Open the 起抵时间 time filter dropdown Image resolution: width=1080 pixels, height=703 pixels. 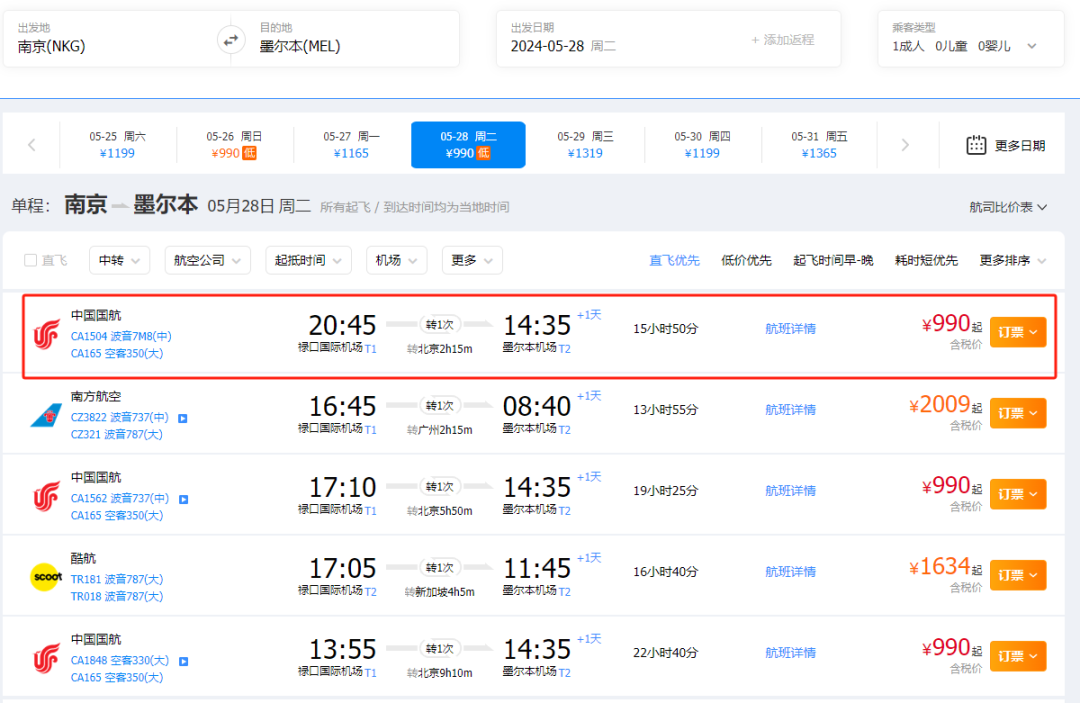[x=309, y=260]
